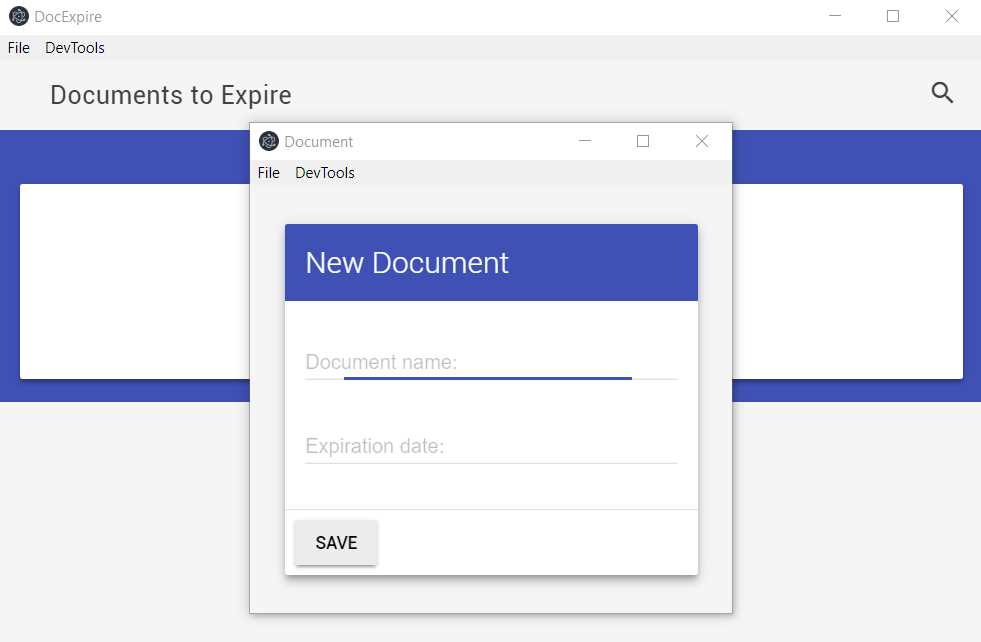This screenshot has width=981, height=642.
Task: Click the Document name underline indicator
Action: pos(488,377)
